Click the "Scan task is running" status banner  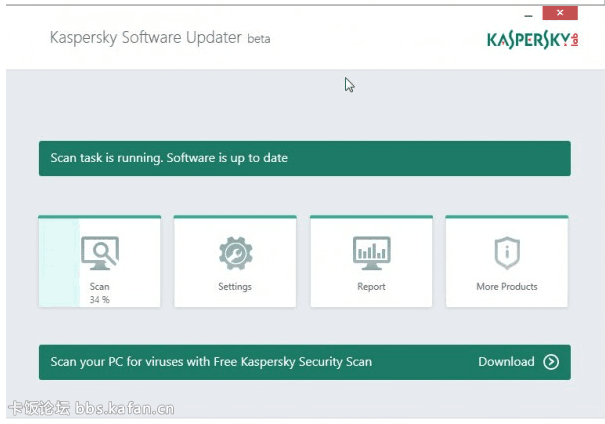coord(305,159)
